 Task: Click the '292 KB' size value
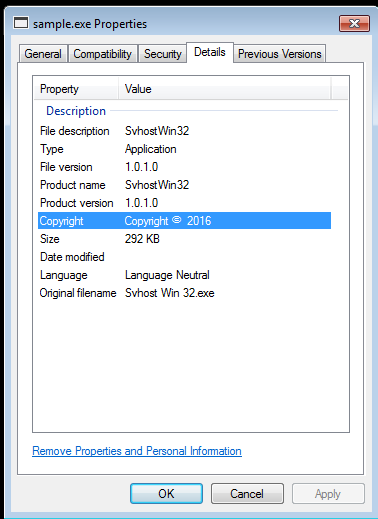[142, 239]
